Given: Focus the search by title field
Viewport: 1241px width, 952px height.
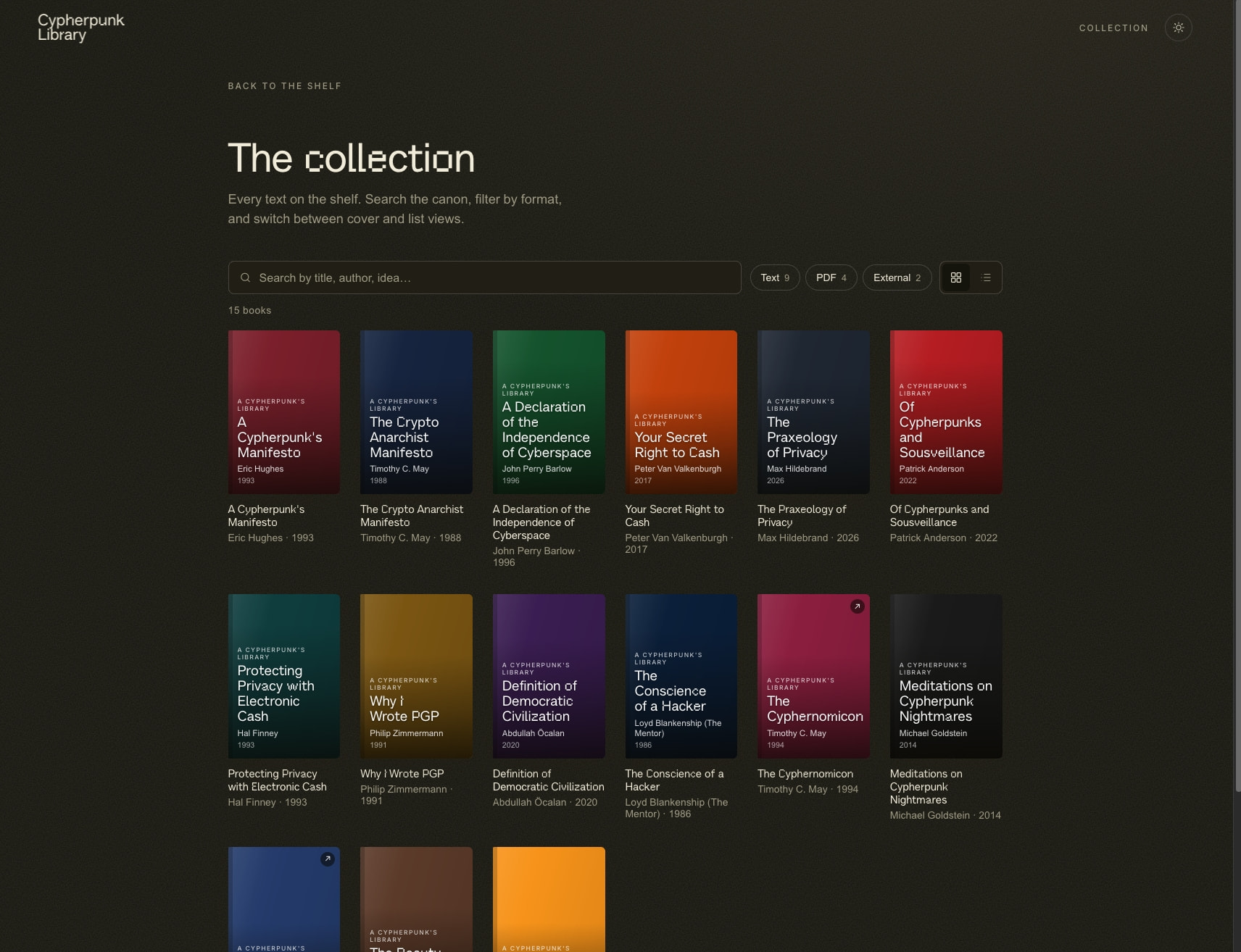Looking at the screenshot, I should (484, 277).
